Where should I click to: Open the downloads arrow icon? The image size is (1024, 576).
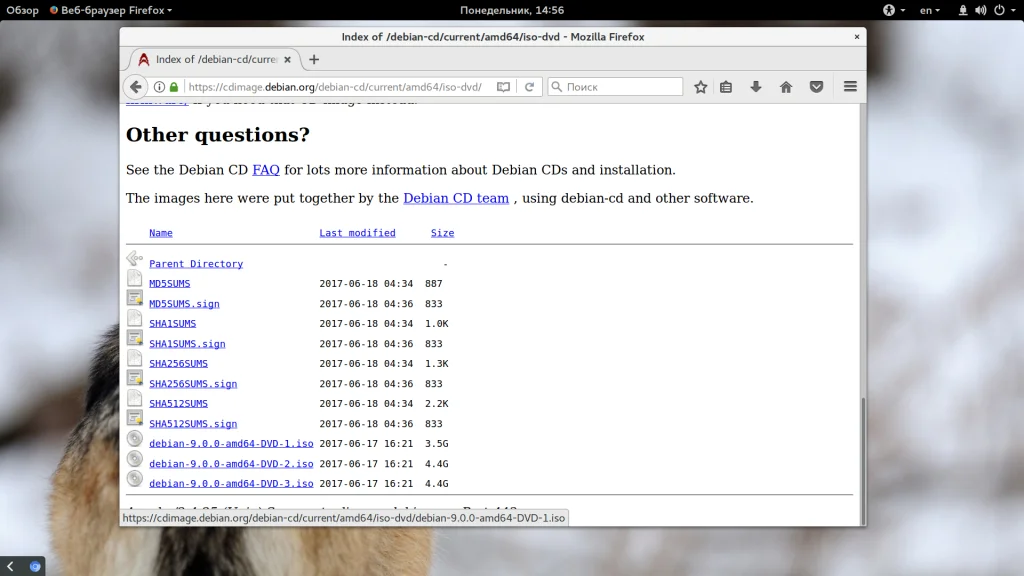[756, 87]
